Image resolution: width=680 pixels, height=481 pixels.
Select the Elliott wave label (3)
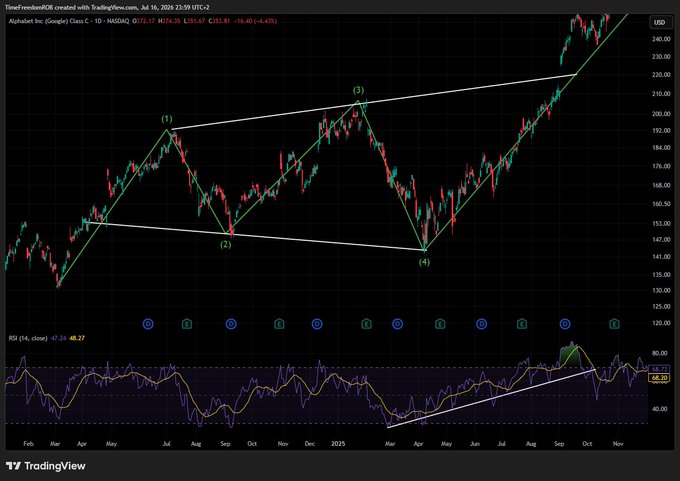click(x=358, y=90)
